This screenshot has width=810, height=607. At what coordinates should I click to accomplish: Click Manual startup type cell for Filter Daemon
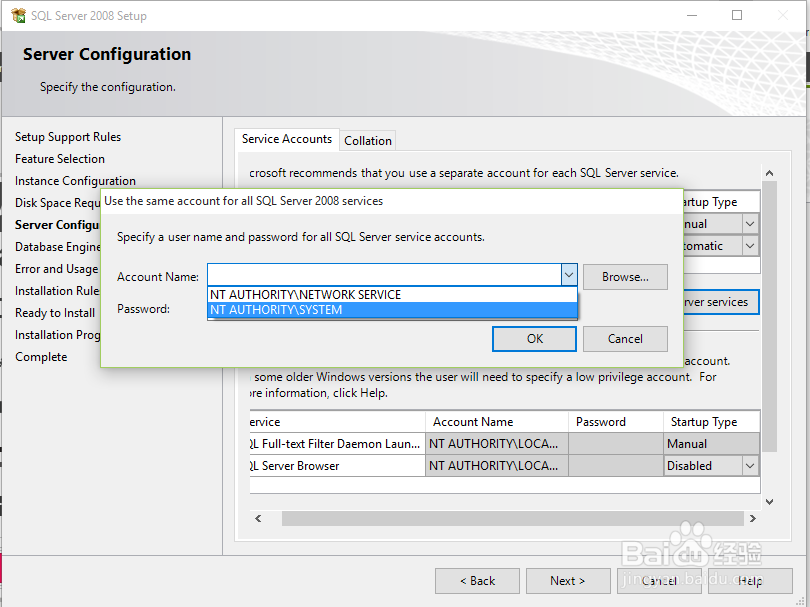[712, 444]
